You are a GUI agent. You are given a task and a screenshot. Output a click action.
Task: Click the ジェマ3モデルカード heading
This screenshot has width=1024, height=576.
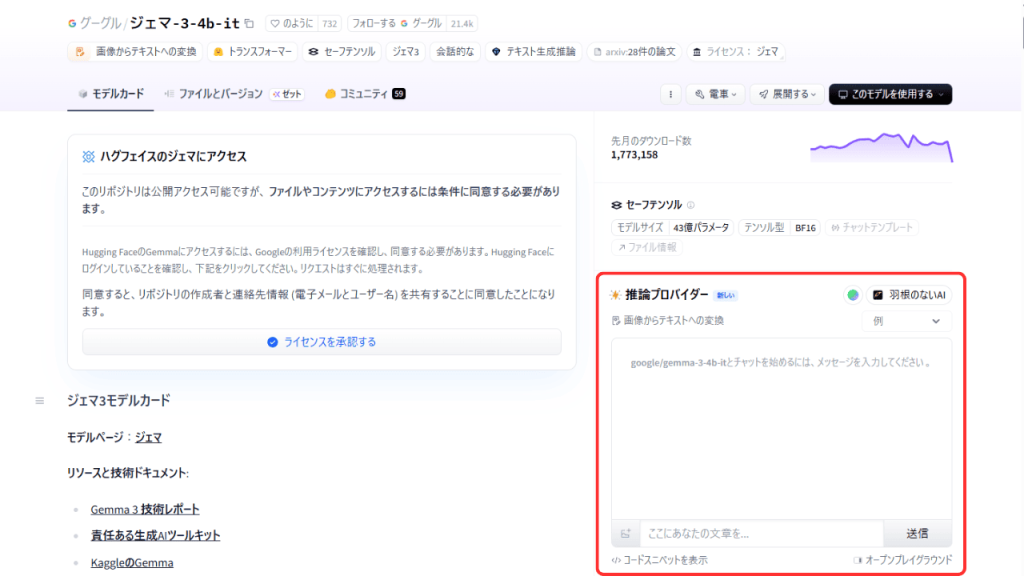(118, 400)
